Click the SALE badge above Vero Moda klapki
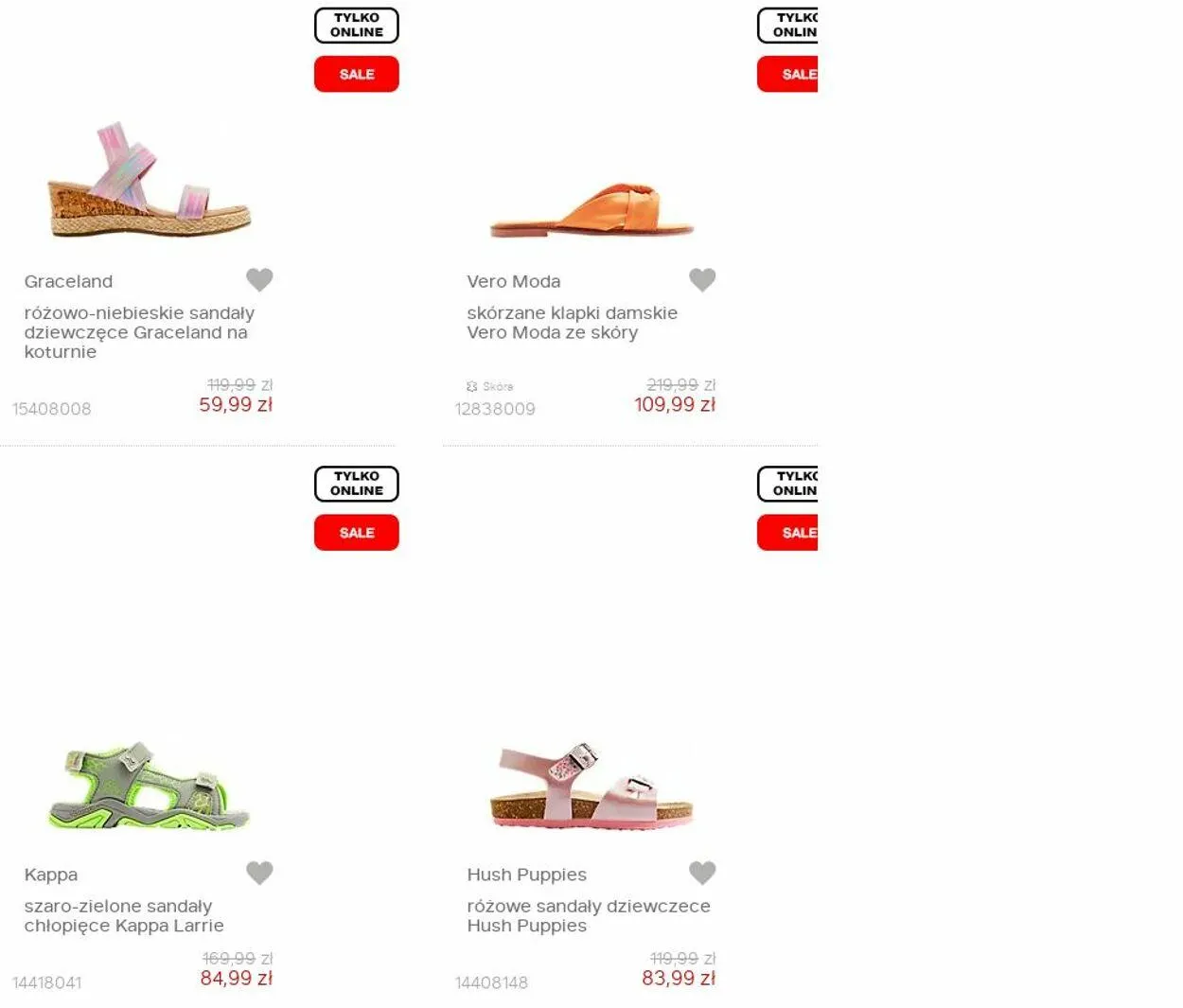The width and height of the screenshot is (1183, 1008). 787,74
